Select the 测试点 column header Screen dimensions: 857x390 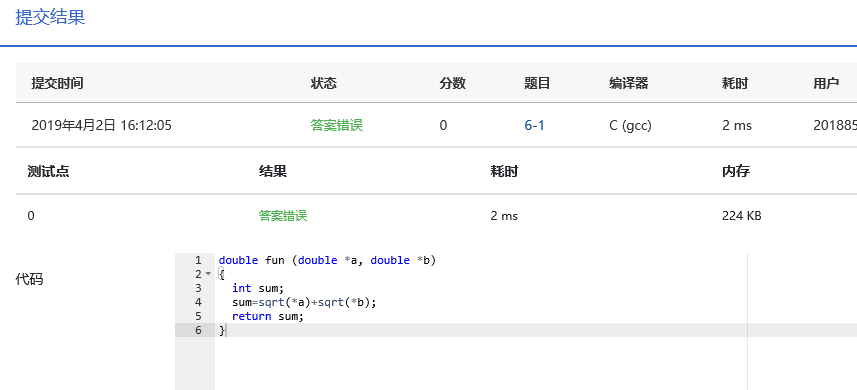(48, 172)
